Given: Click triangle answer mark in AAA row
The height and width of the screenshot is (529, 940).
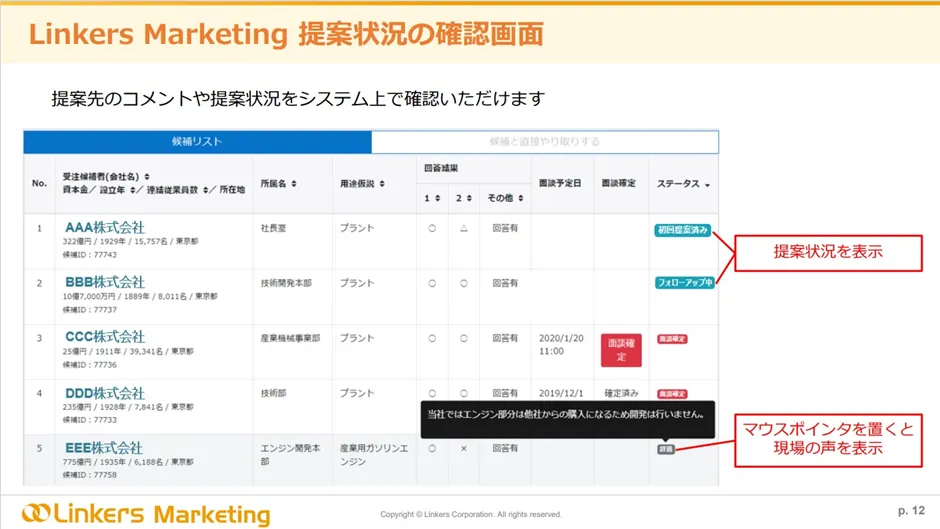Looking at the screenshot, I should tap(463, 228).
